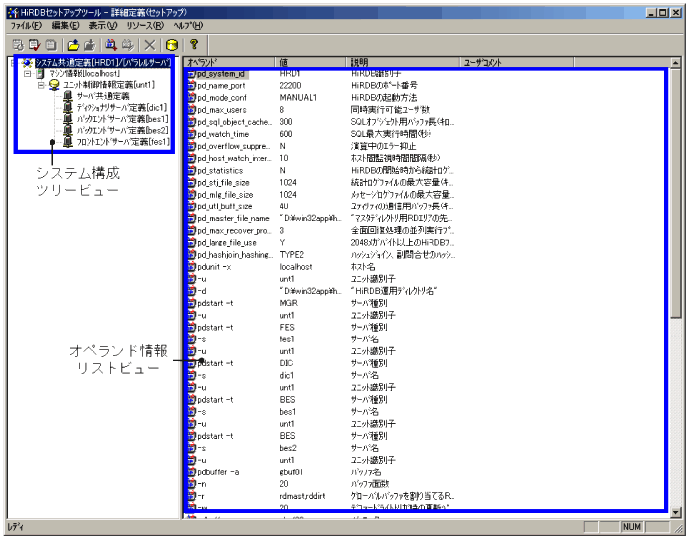Click the yellow open-folder toolbar icon
The height and width of the screenshot is (539, 688).
coord(73,45)
